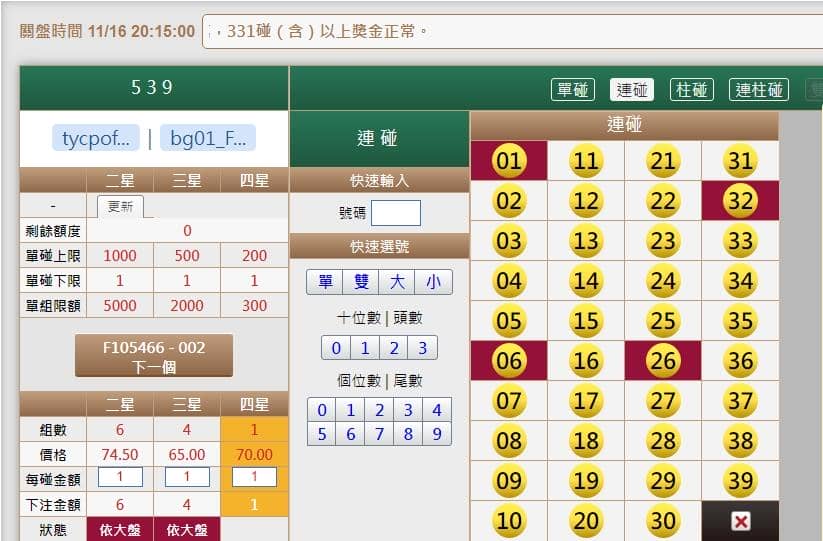Pick number ball 02

pos(509,200)
